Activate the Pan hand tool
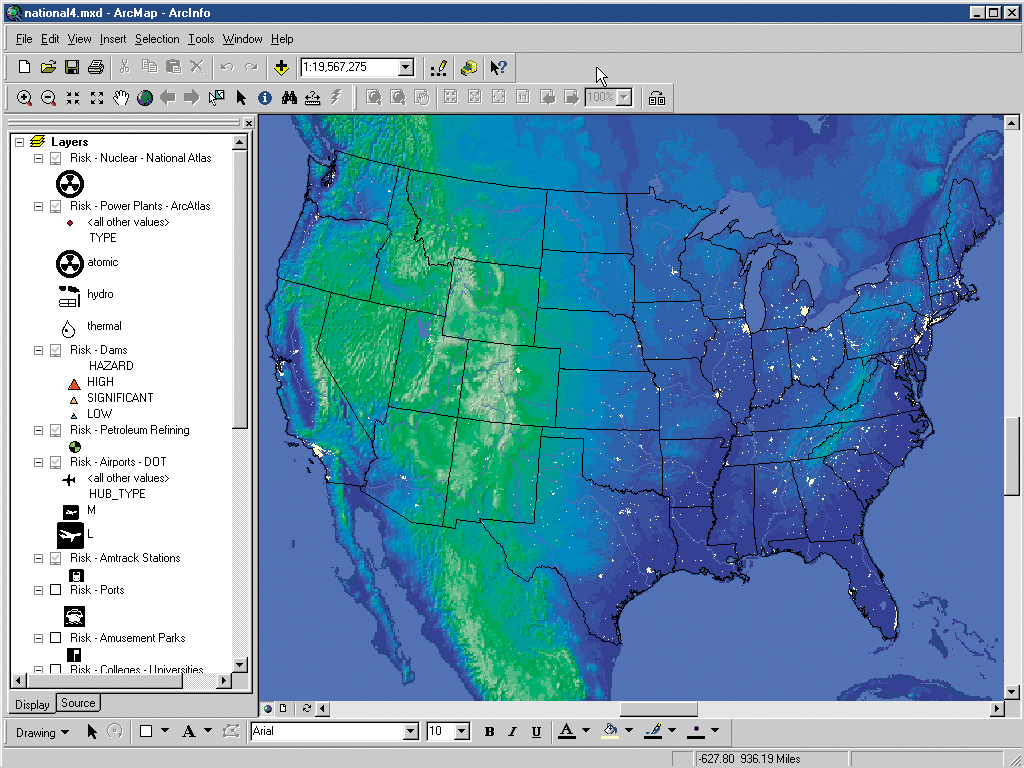 [121, 98]
